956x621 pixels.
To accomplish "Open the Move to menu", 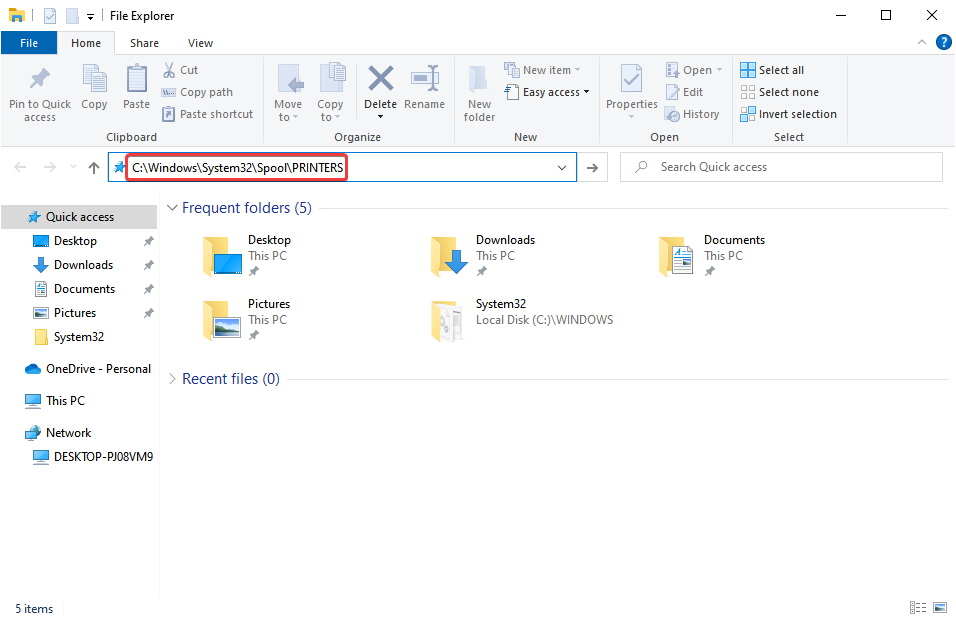I will pyautogui.click(x=288, y=93).
